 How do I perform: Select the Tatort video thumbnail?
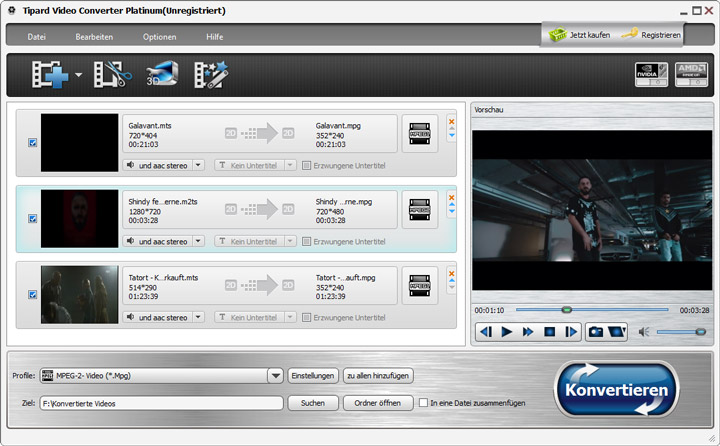coord(79,294)
